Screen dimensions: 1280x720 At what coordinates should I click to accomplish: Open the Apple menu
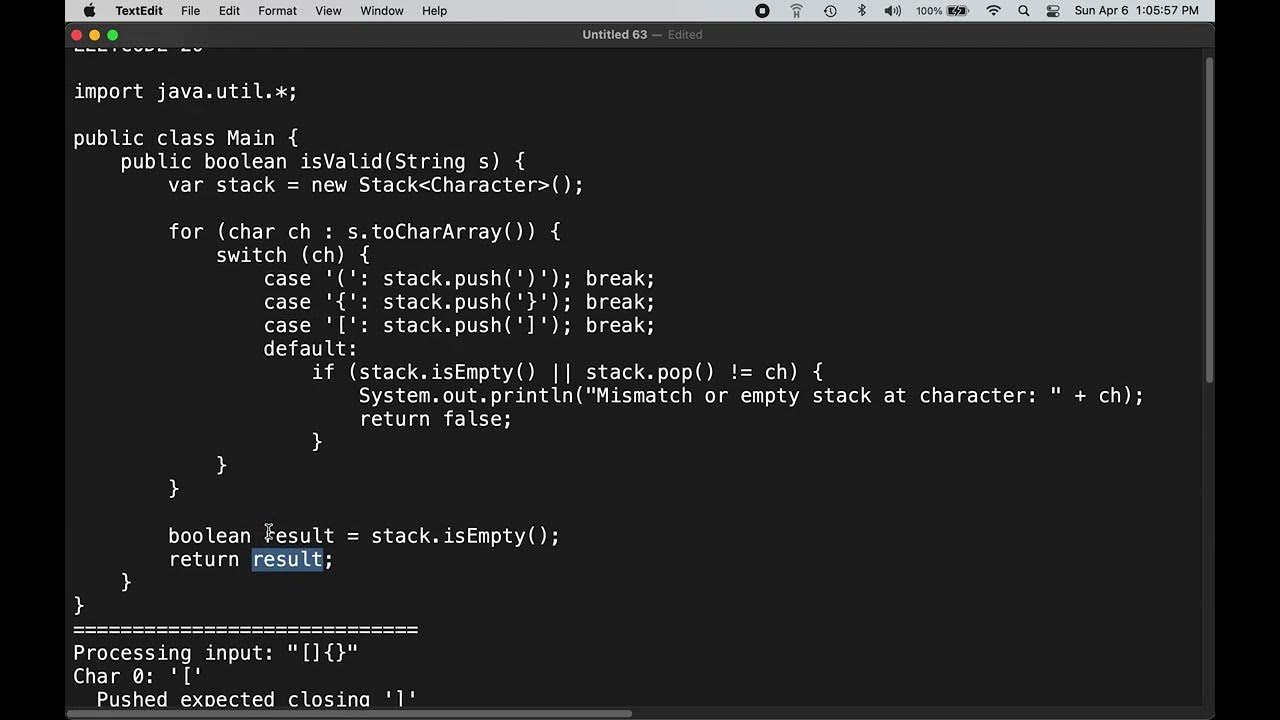pyautogui.click(x=88, y=11)
